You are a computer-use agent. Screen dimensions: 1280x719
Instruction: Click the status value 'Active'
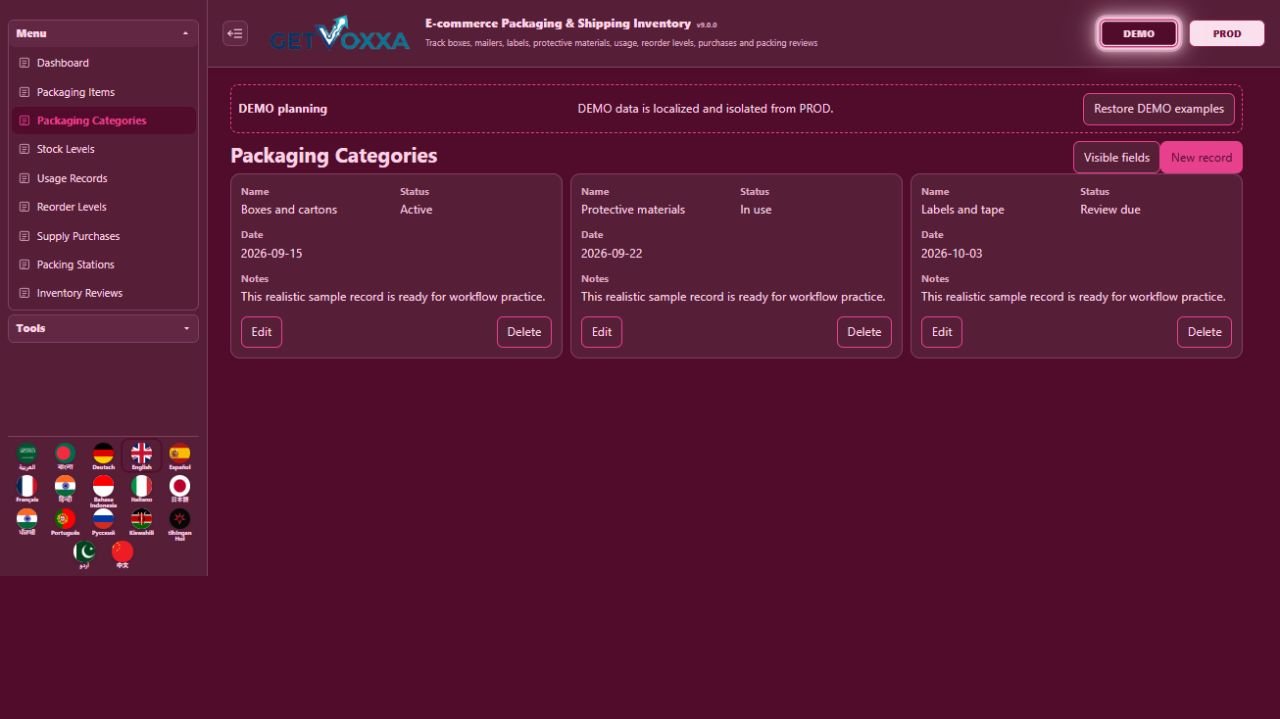(416, 210)
